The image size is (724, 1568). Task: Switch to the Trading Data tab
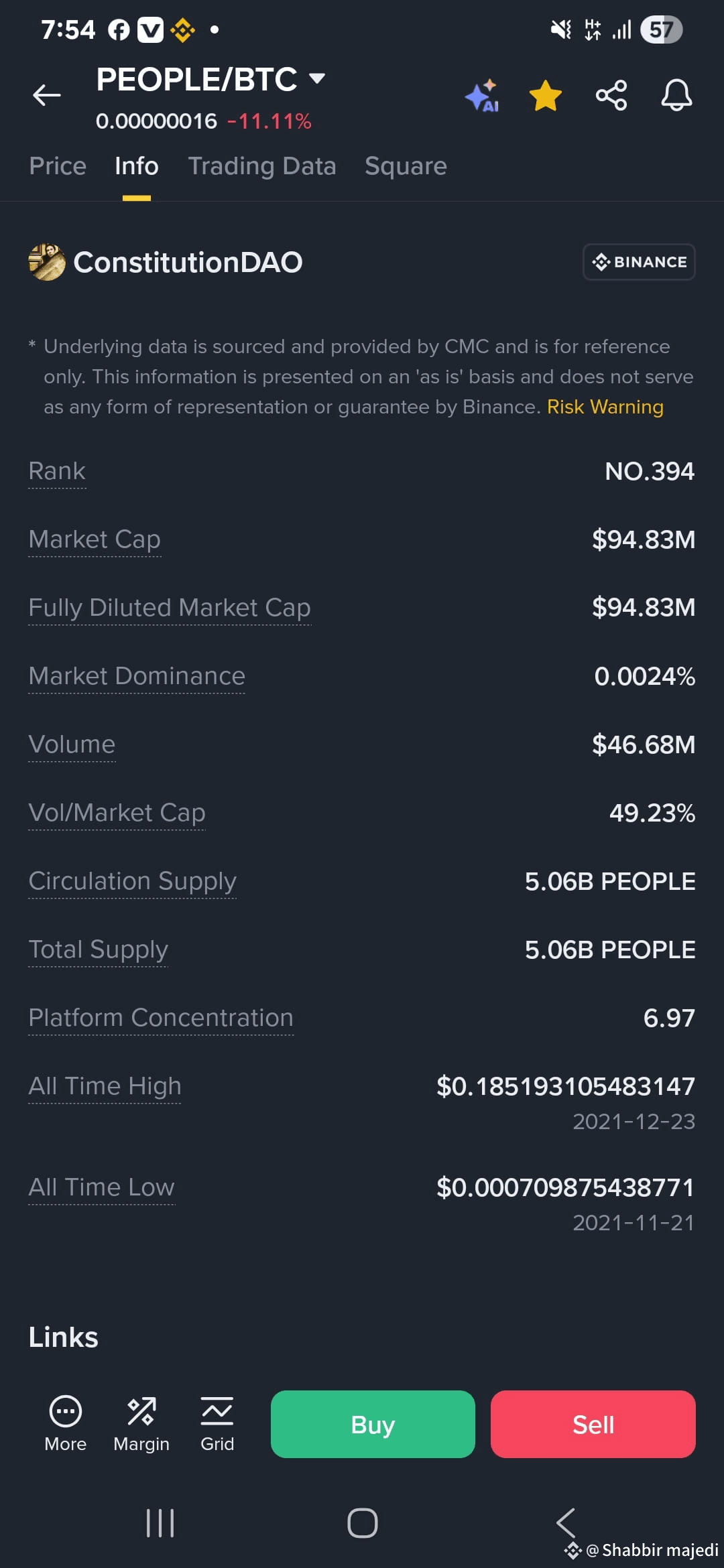click(x=262, y=166)
